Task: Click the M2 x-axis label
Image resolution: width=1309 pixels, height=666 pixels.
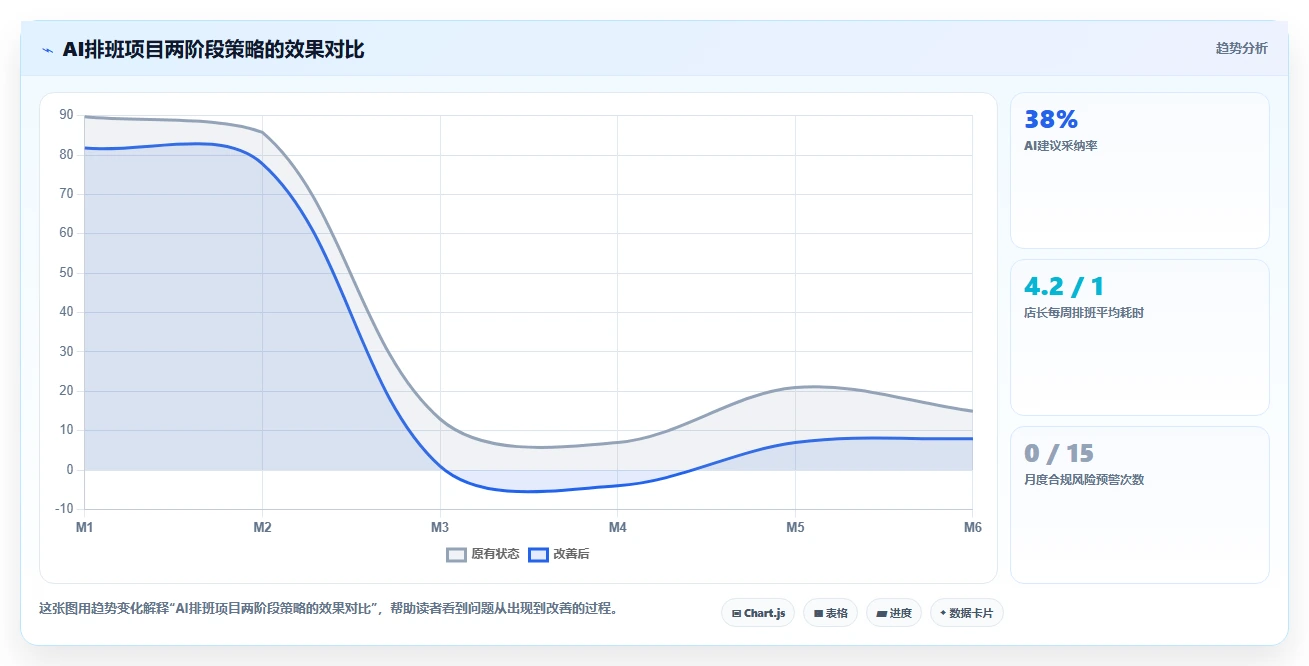Action: tap(262, 527)
